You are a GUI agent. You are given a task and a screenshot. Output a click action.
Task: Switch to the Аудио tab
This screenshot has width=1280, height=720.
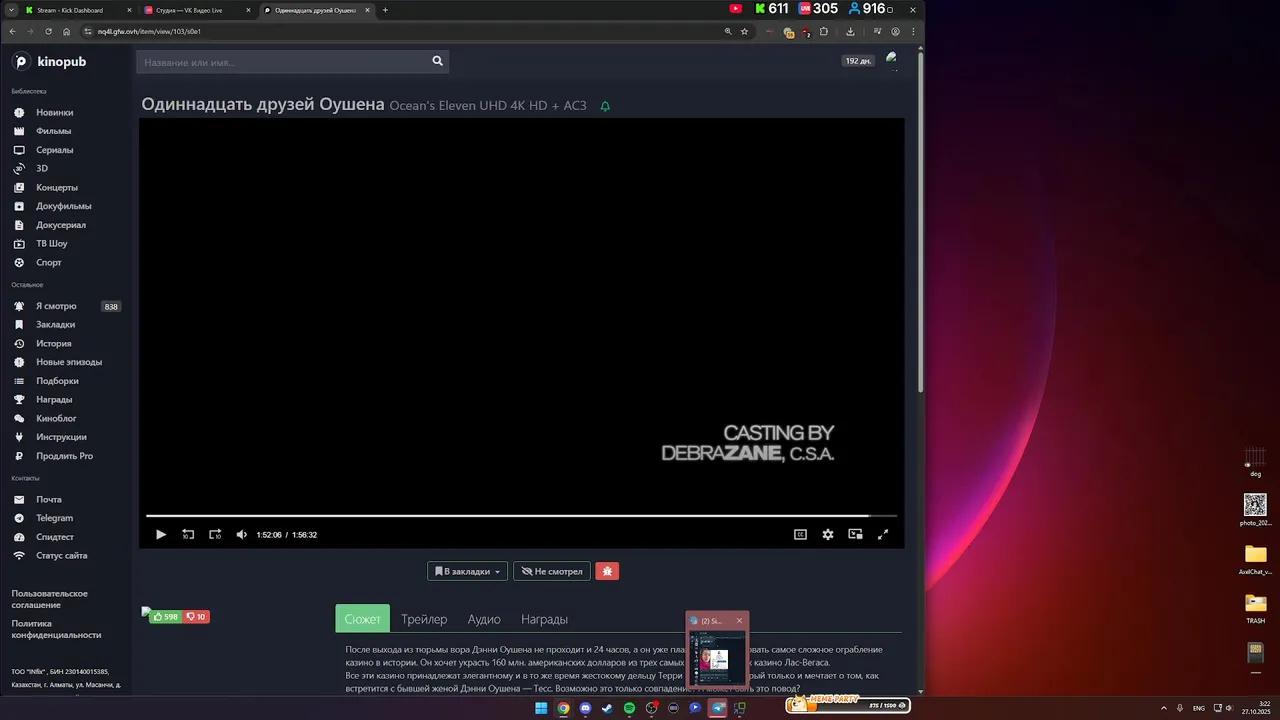(x=484, y=619)
